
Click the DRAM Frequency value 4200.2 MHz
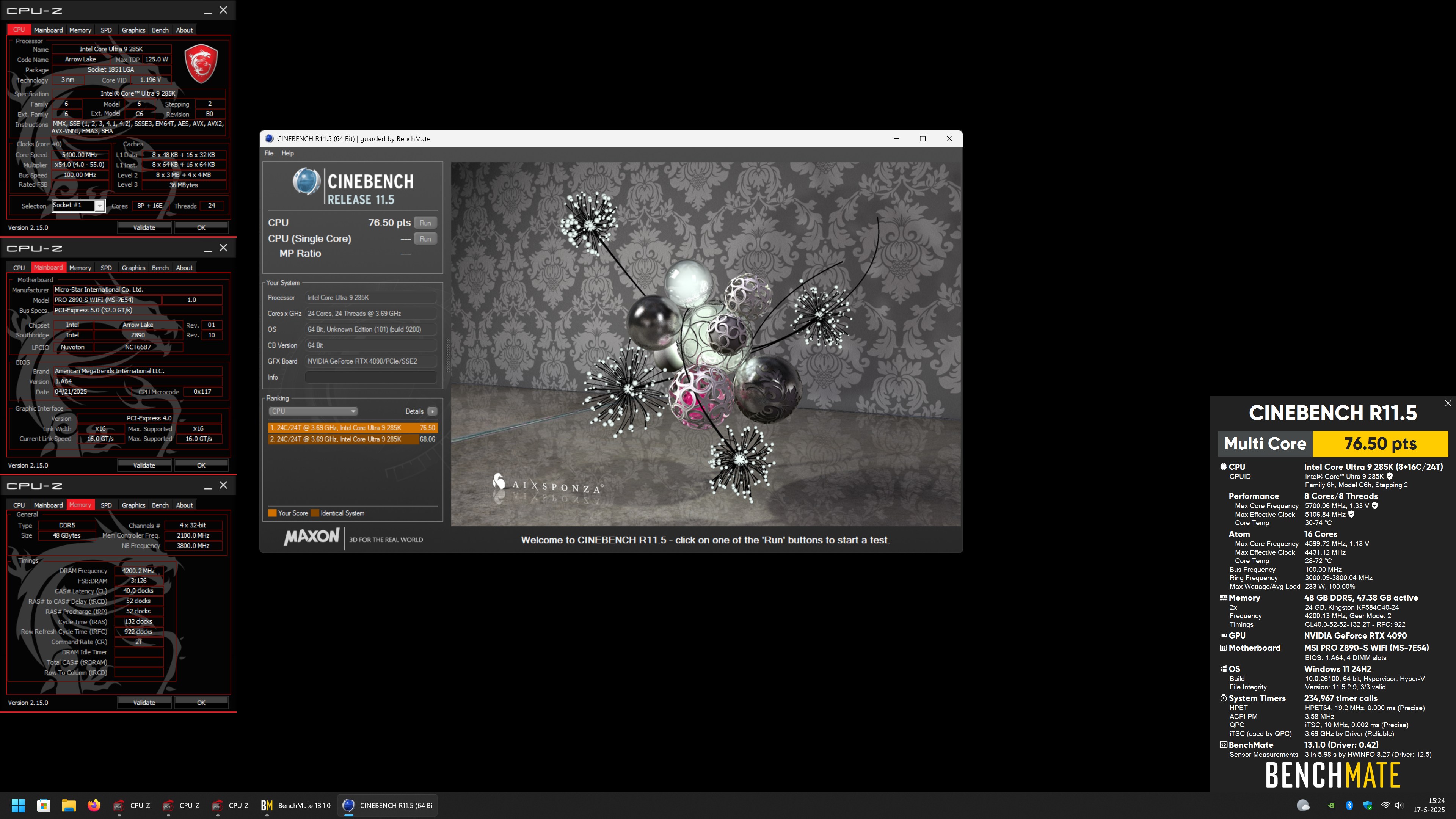[138, 571]
